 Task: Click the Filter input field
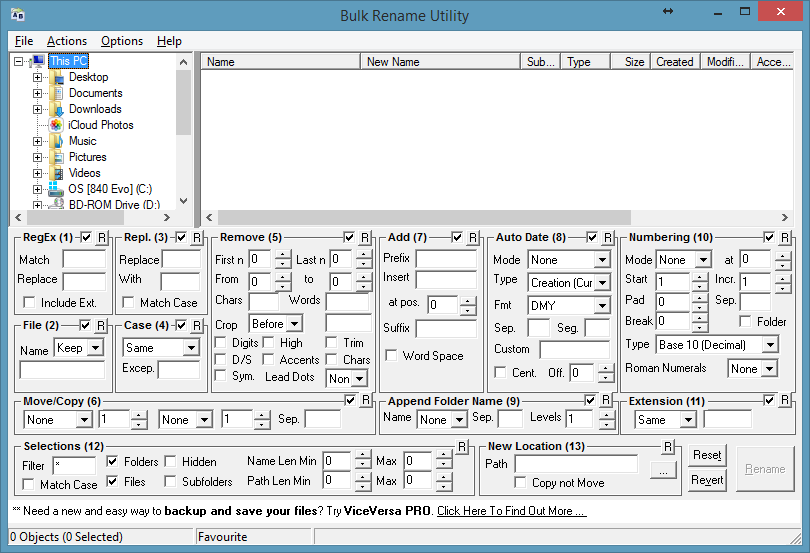coord(74,466)
